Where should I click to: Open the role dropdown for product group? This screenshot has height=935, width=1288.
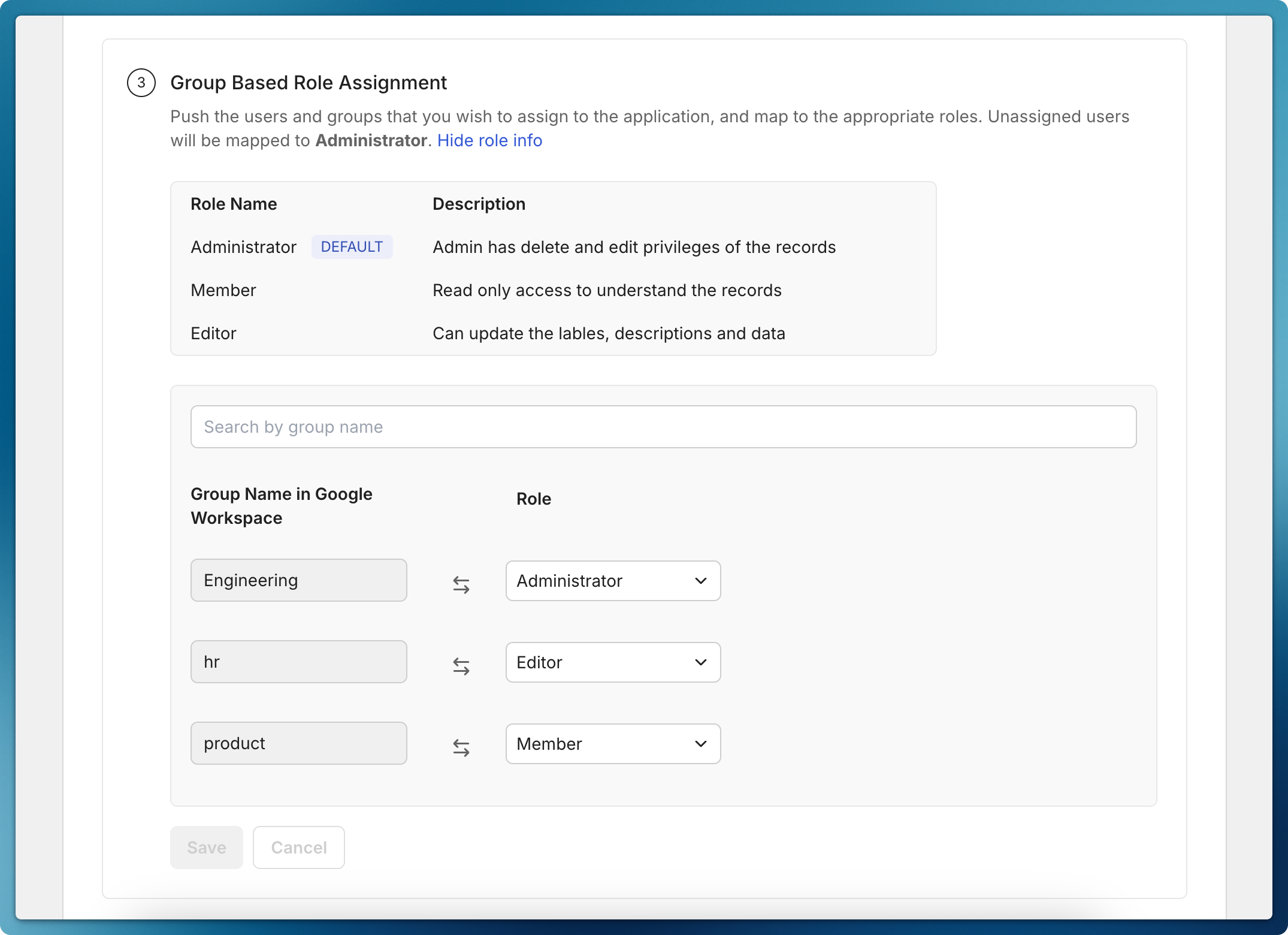(x=612, y=744)
